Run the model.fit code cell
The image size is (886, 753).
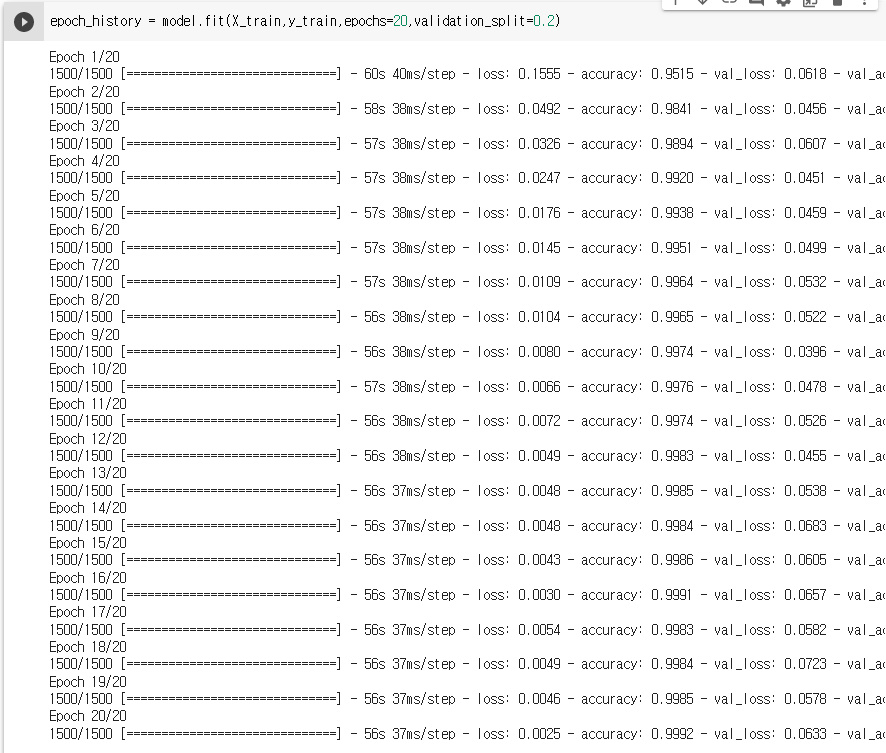(x=24, y=22)
